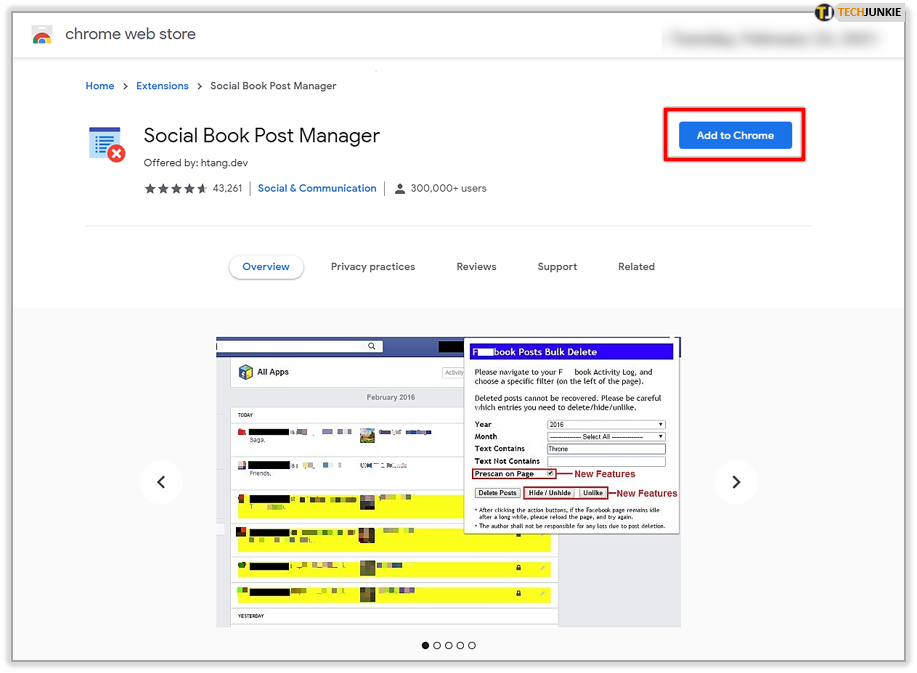
Task: Click the Chrome Web Store logo icon
Action: tap(42, 34)
